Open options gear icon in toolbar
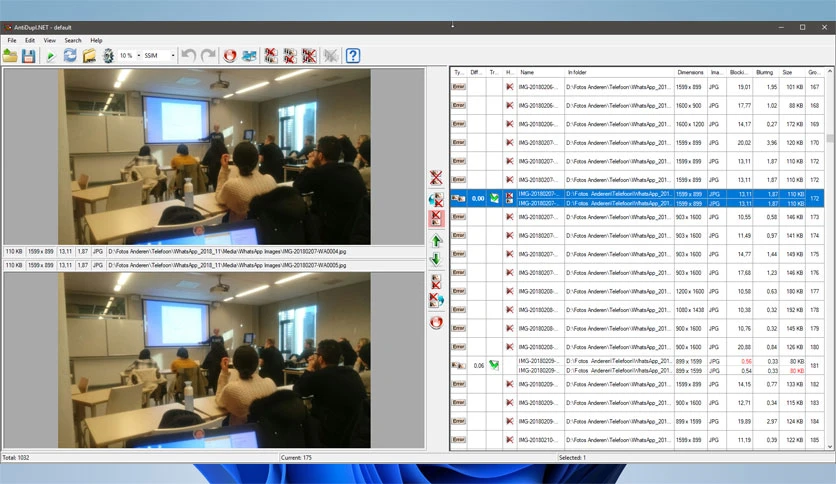 coord(108,55)
